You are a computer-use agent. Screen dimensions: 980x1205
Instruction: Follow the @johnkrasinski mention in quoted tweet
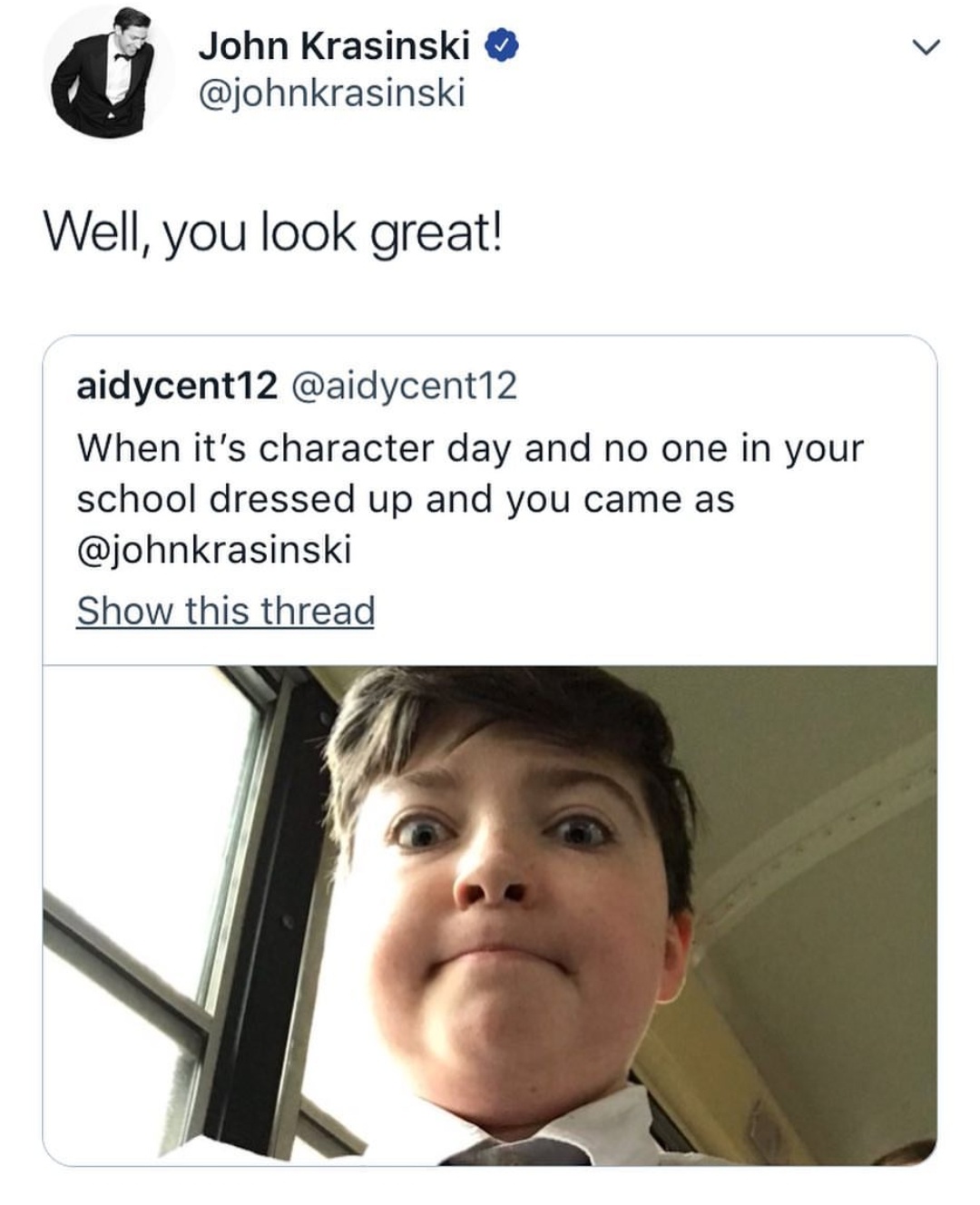pos(214,549)
